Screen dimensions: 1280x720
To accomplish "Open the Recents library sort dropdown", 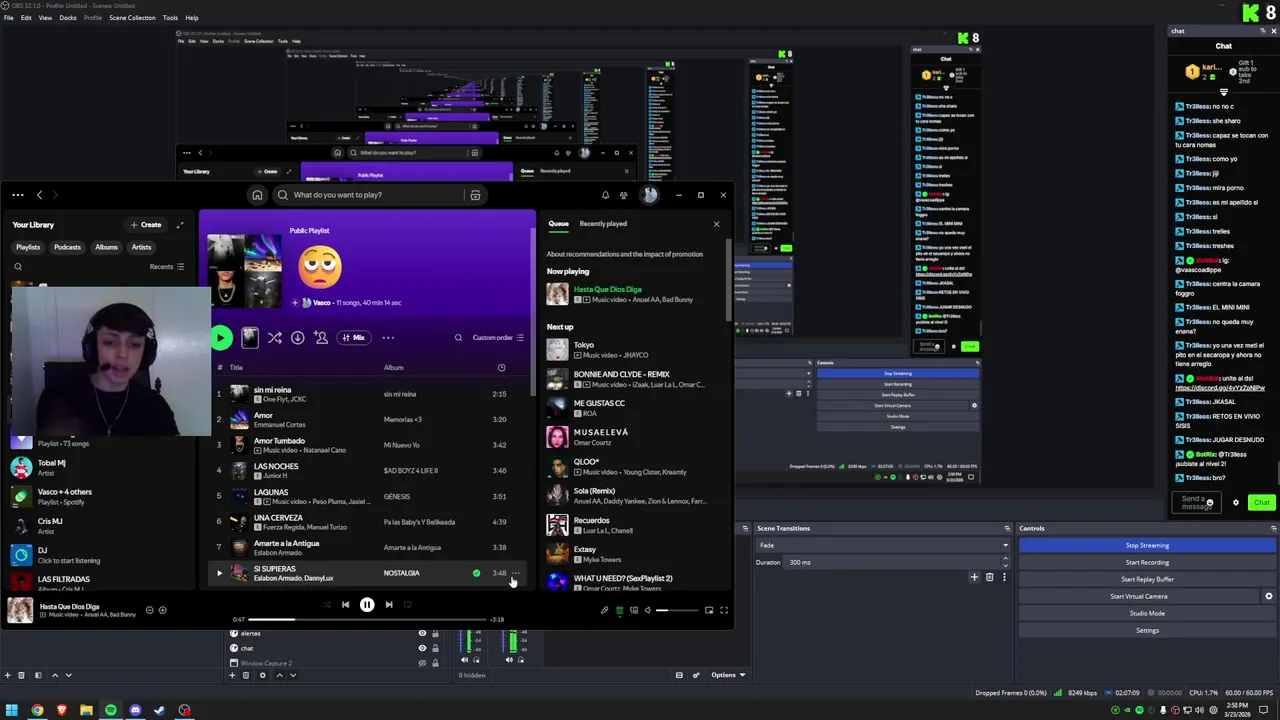I will (x=167, y=267).
